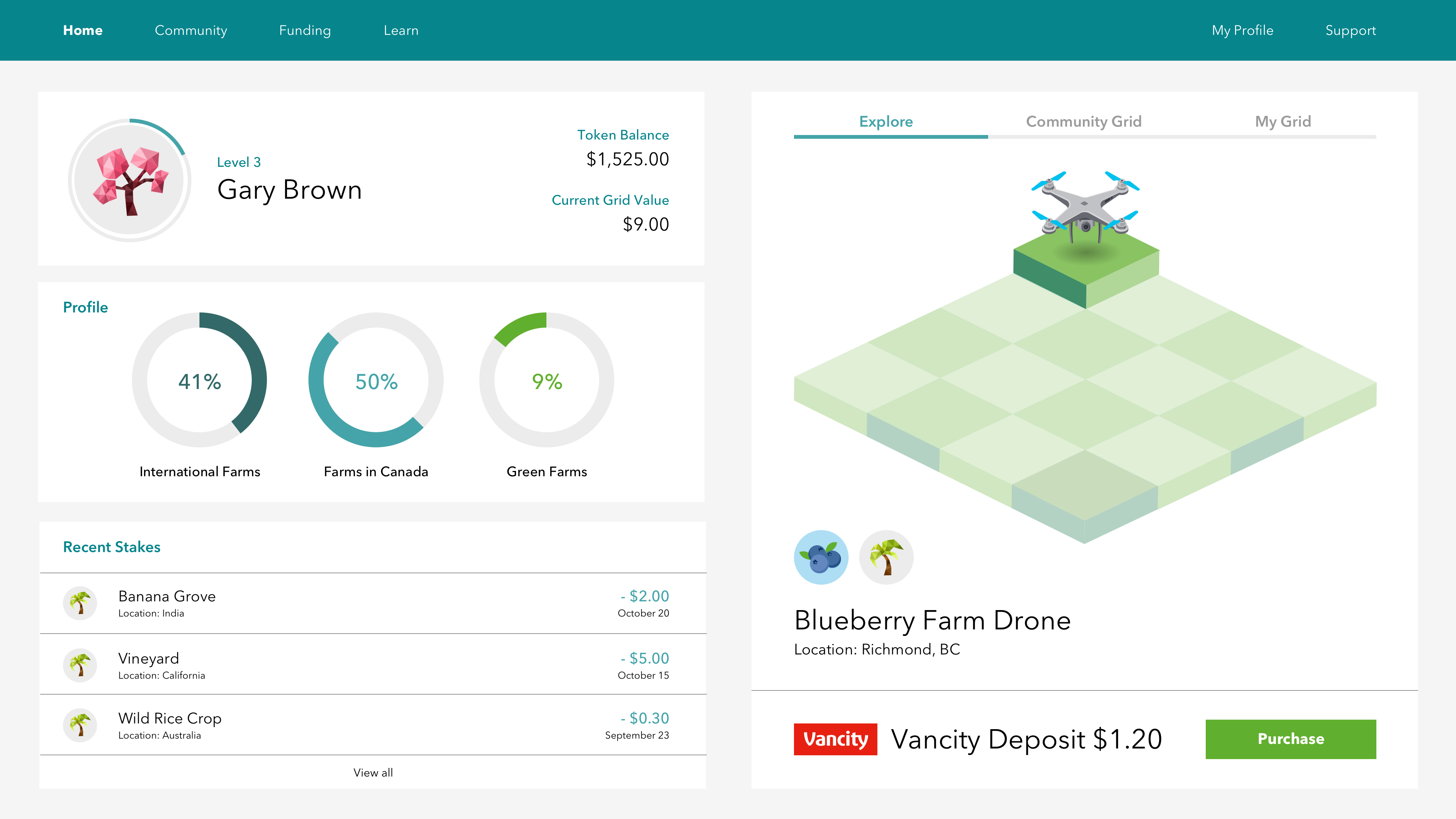Click the Wild Rice Crop title
The height and width of the screenshot is (819, 1456).
[x=169, y=719]
